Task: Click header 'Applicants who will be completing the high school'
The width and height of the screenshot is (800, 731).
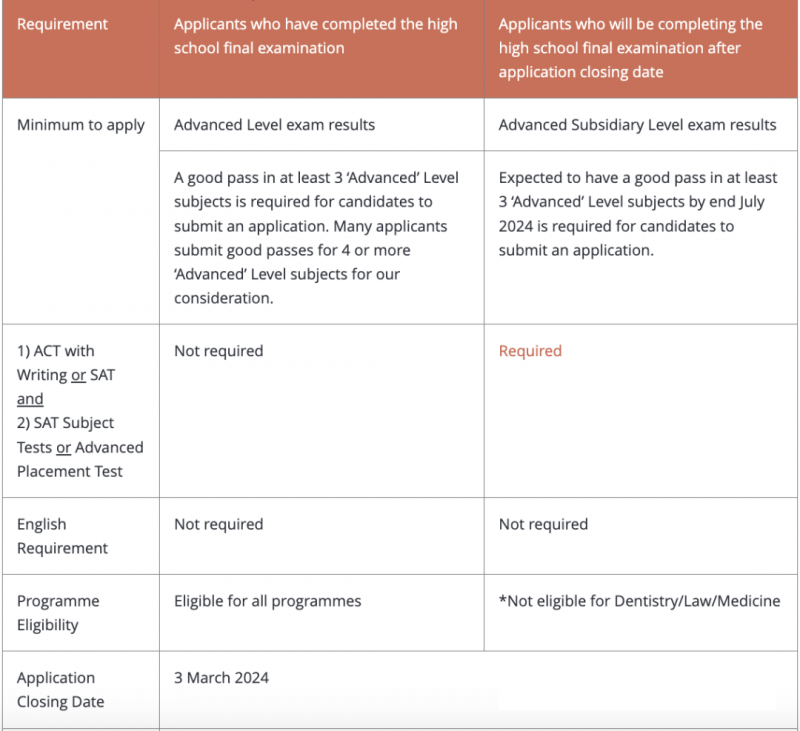Action: coord(630,48)
